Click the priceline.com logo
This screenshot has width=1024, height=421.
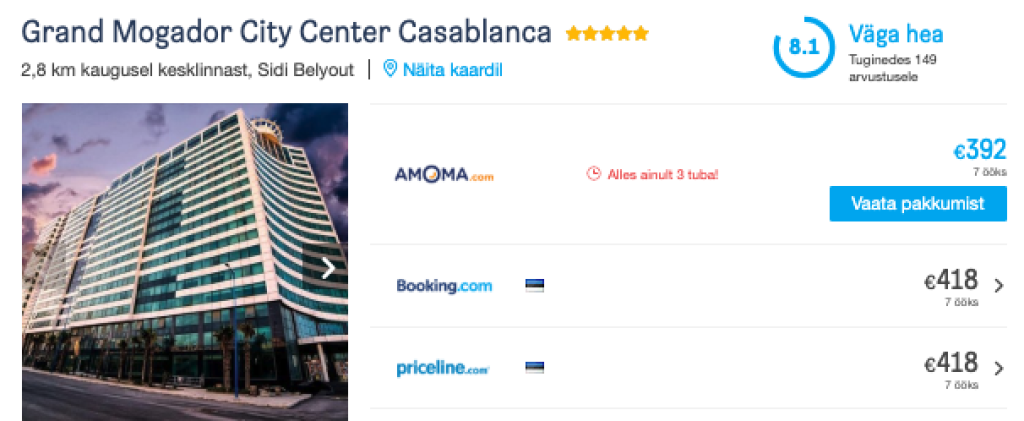(442, 368)
